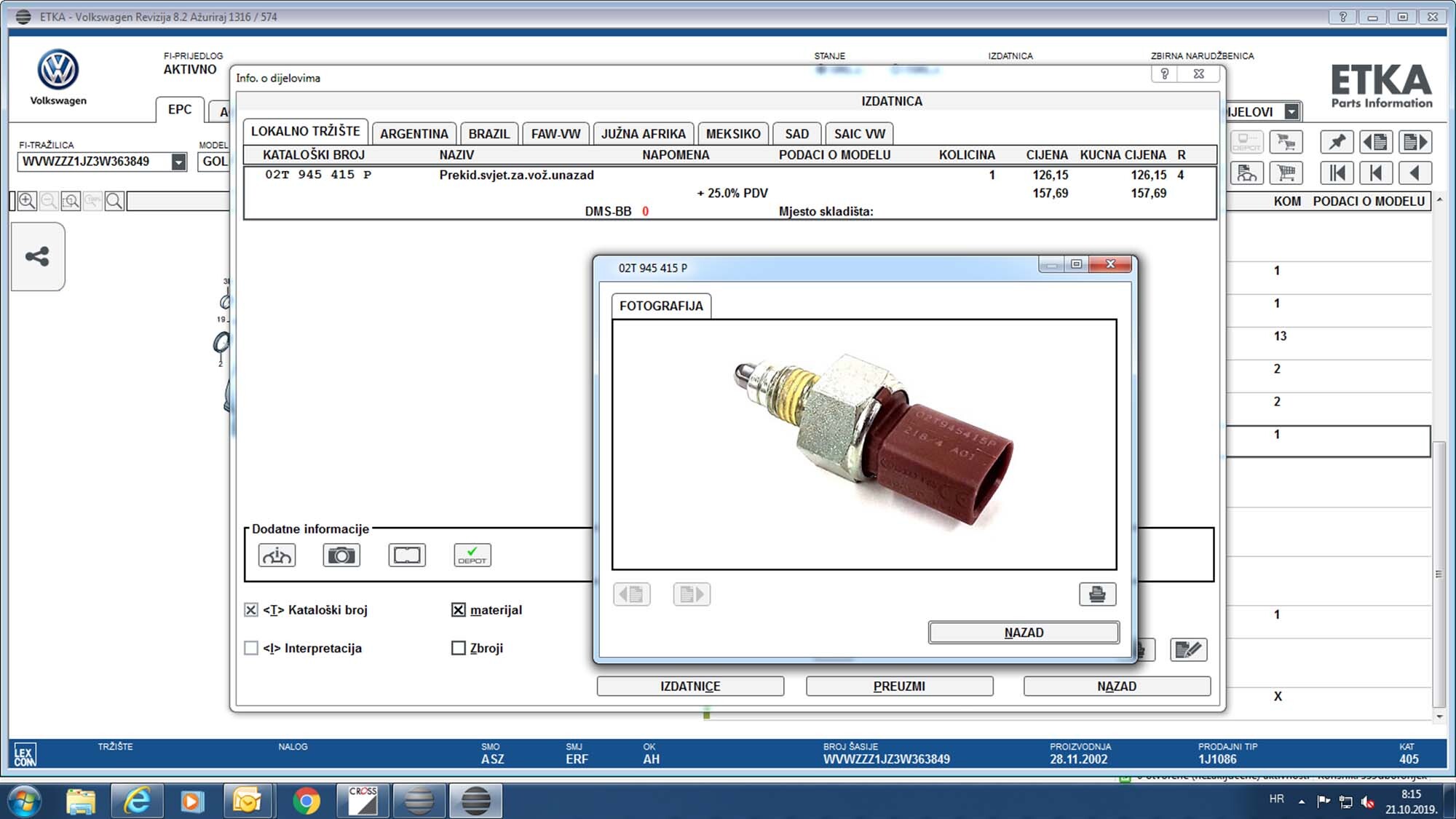Switch to MEKSIKO tab
The image size is (1456, 819).
(x=733, y=134)
